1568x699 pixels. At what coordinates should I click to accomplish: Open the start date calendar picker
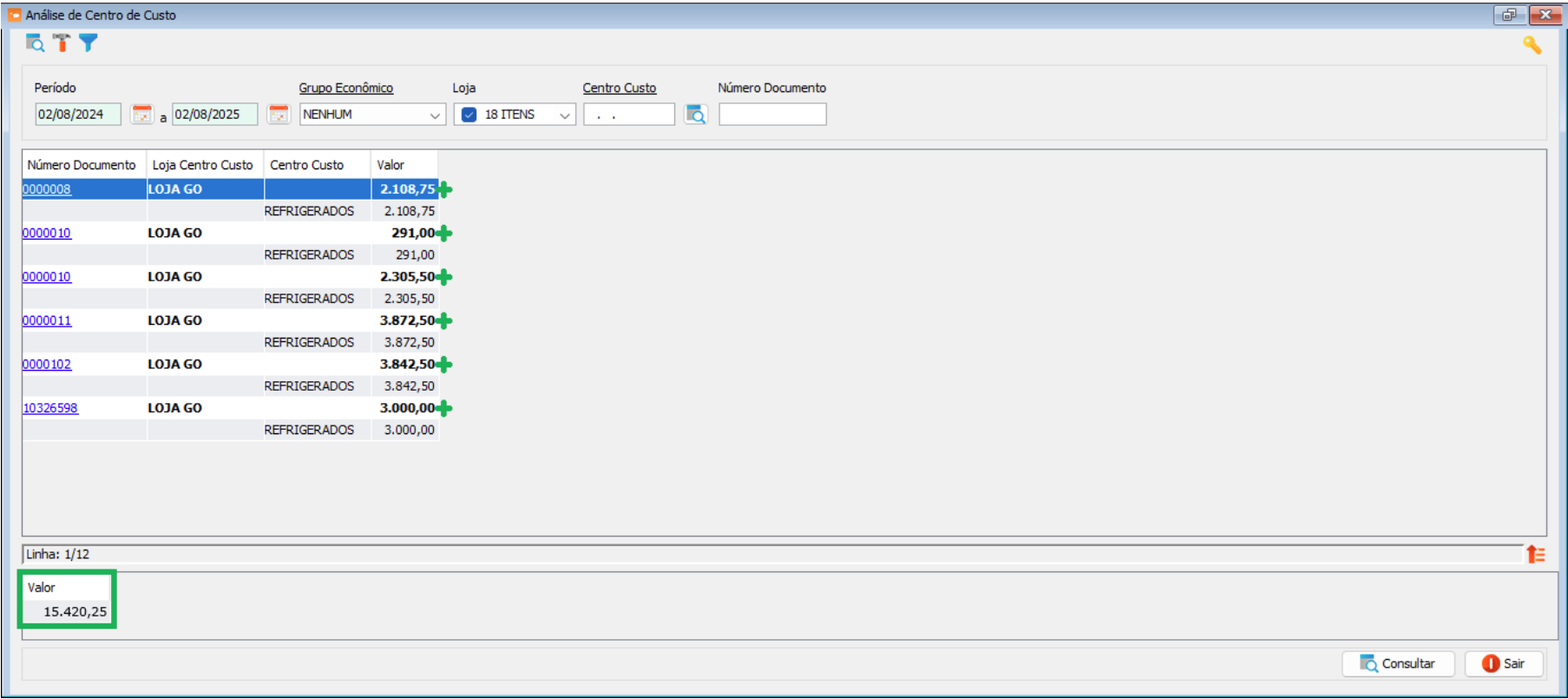pyautogui.click(x=141, y=115)
